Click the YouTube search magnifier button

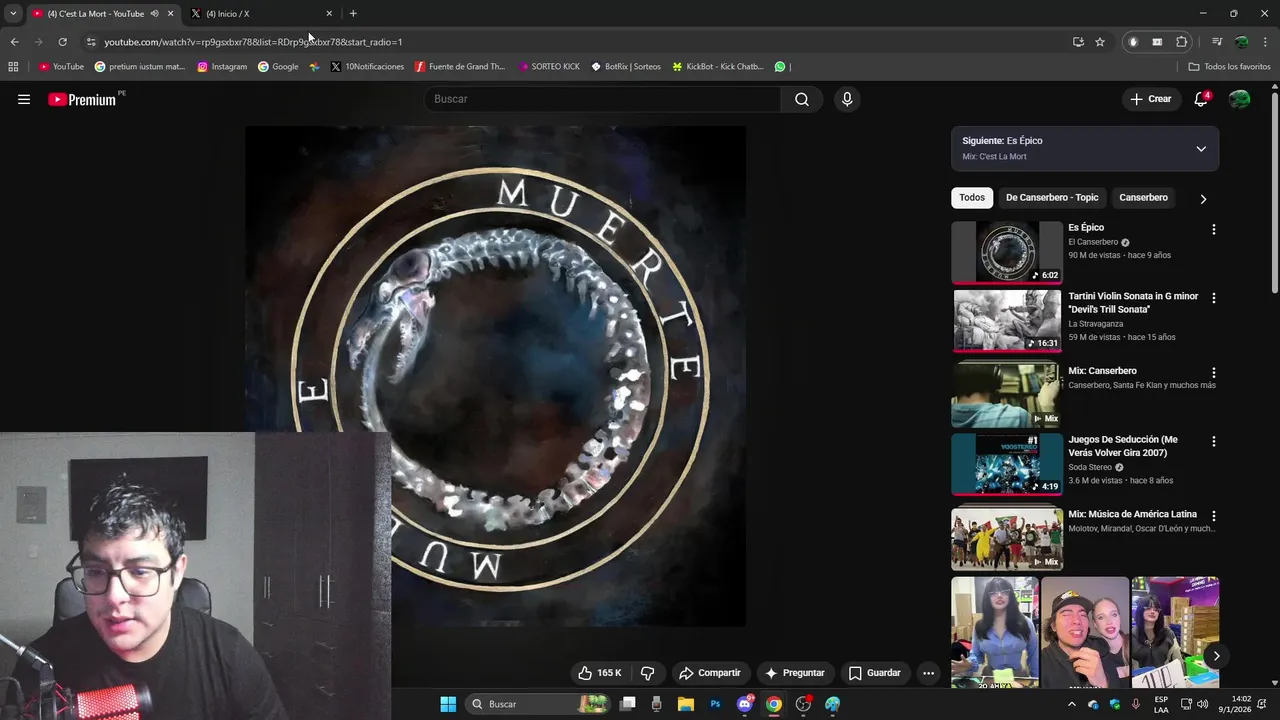pos(802,99)
